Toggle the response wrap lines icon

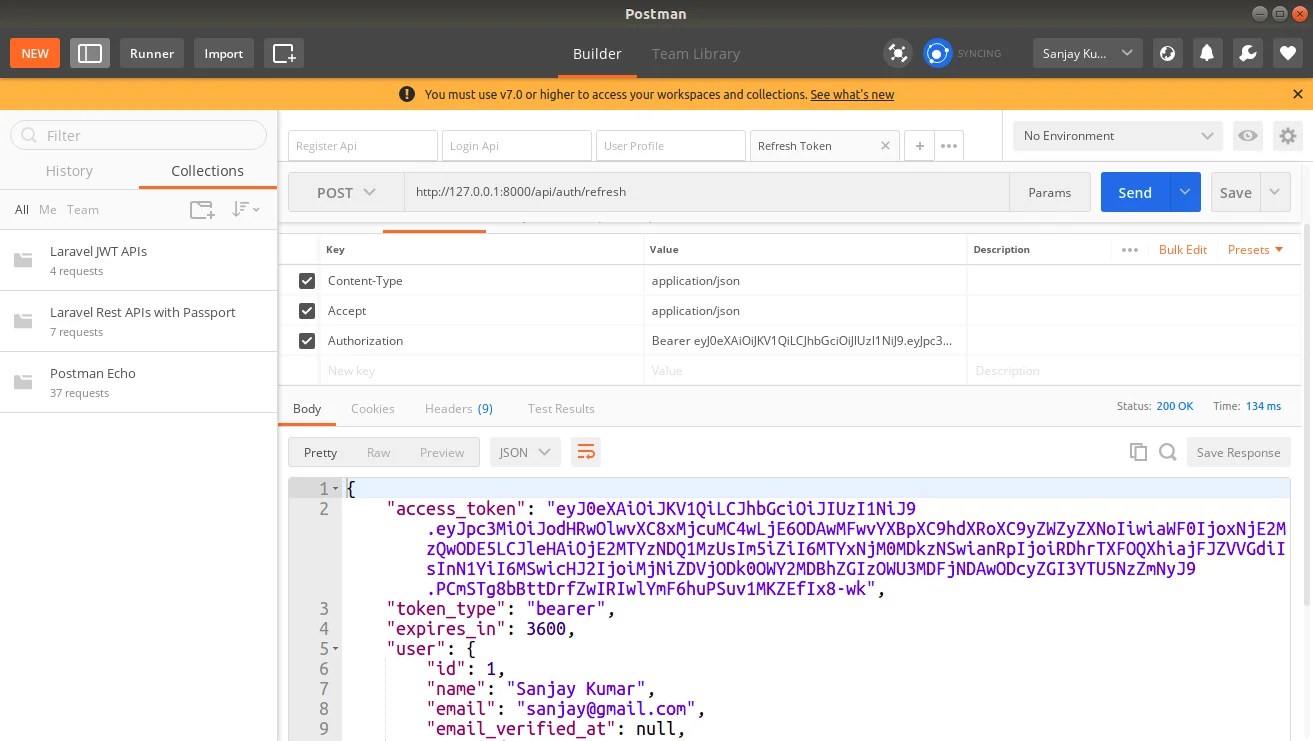[x=585, y=452]
